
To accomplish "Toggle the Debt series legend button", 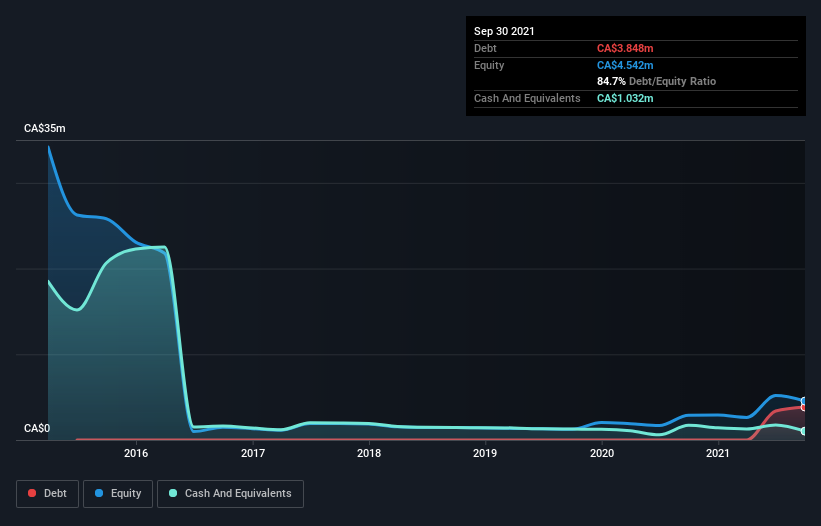I will 48,494.
